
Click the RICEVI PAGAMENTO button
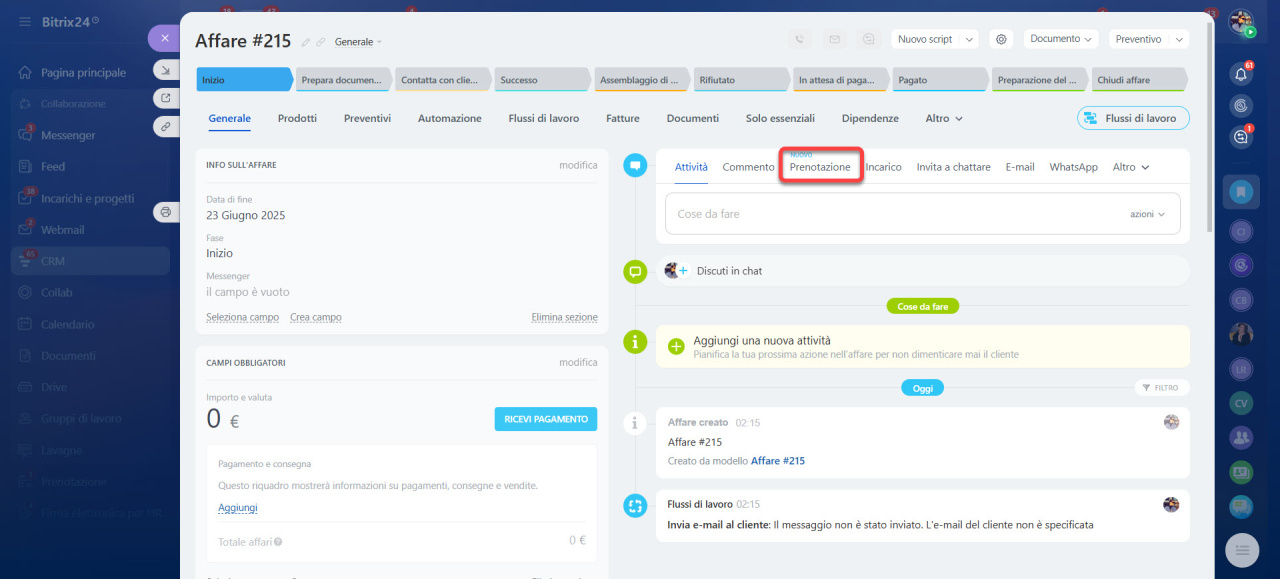545,419
